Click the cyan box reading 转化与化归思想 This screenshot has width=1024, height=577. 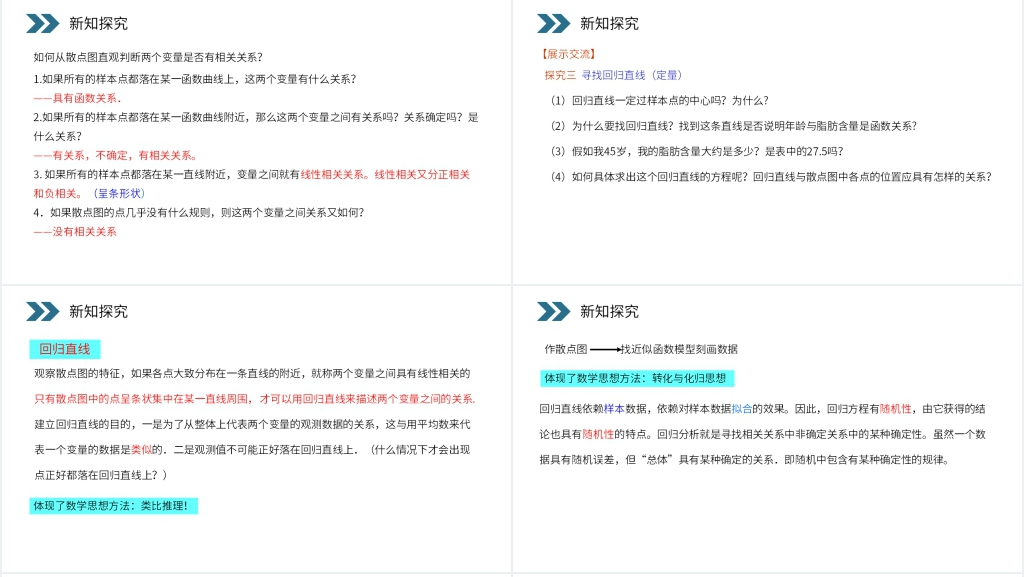(x=637, y=379)
